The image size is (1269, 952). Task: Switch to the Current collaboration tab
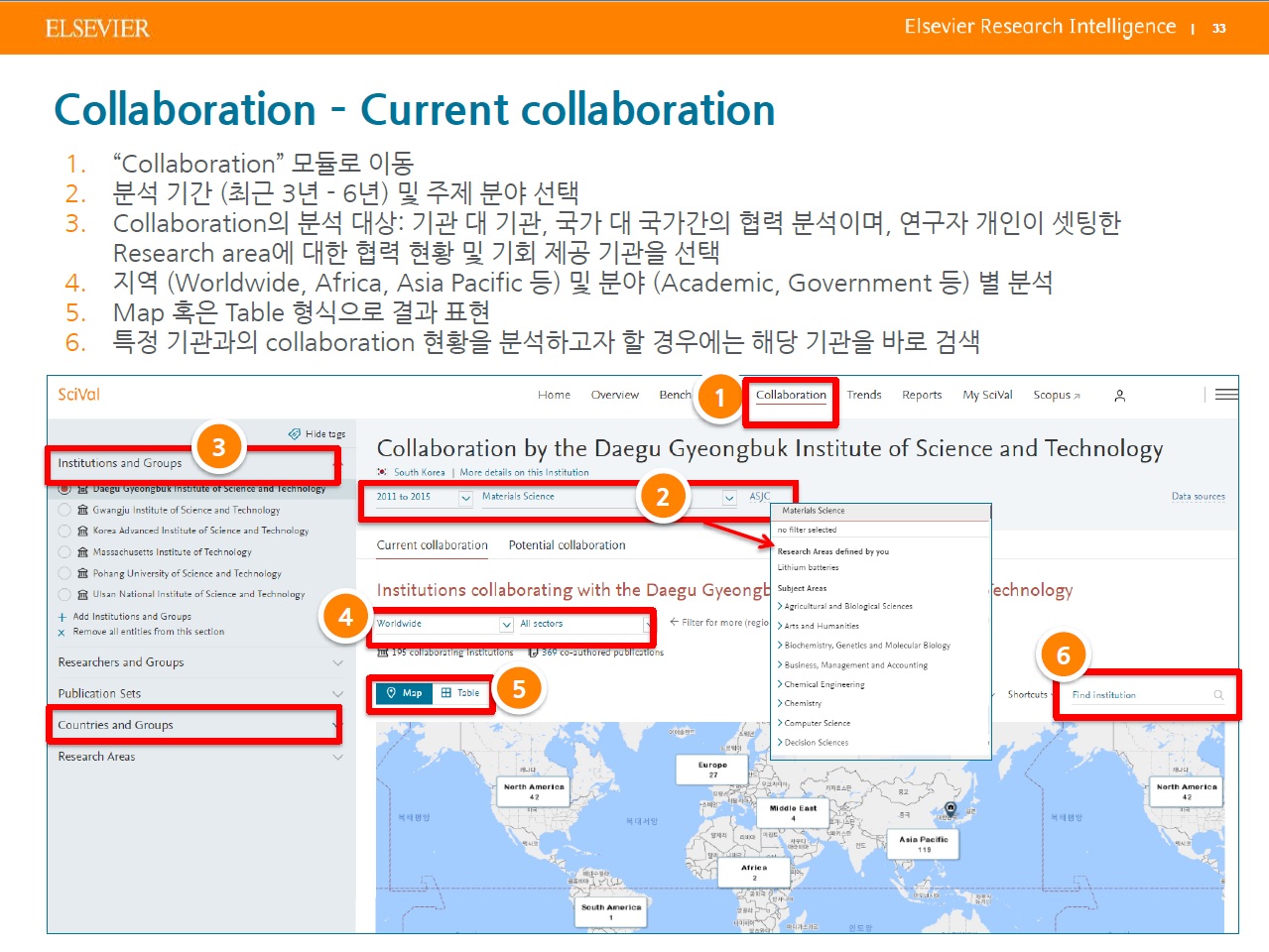433,545
